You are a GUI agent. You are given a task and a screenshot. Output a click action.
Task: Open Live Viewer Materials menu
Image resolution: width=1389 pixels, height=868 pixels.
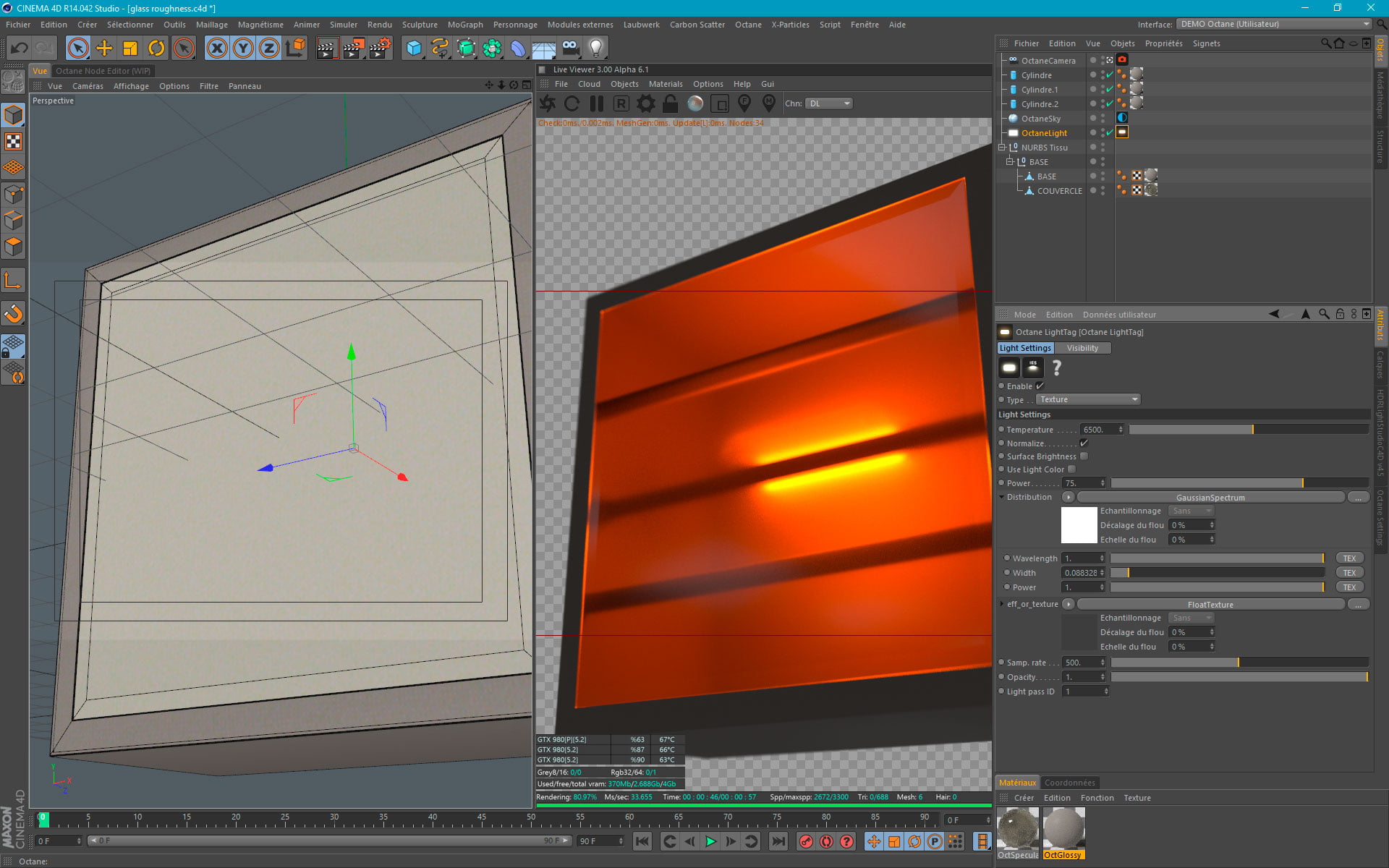(666, 84)
